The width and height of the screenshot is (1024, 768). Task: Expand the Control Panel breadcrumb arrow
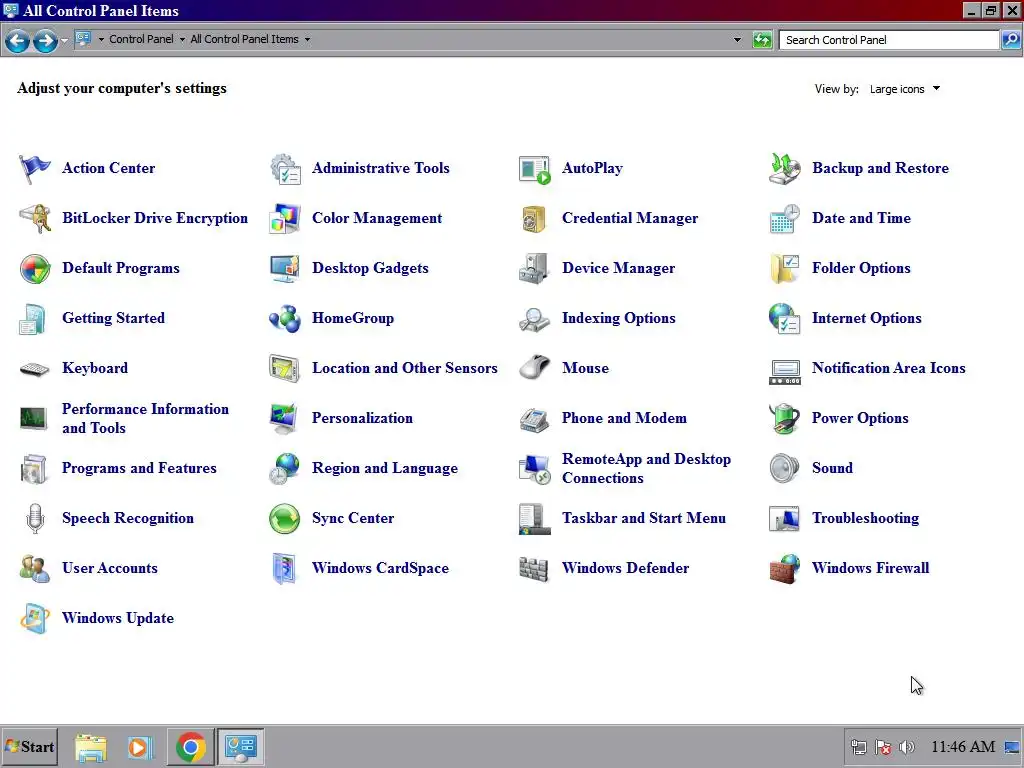tap(182, 40)
